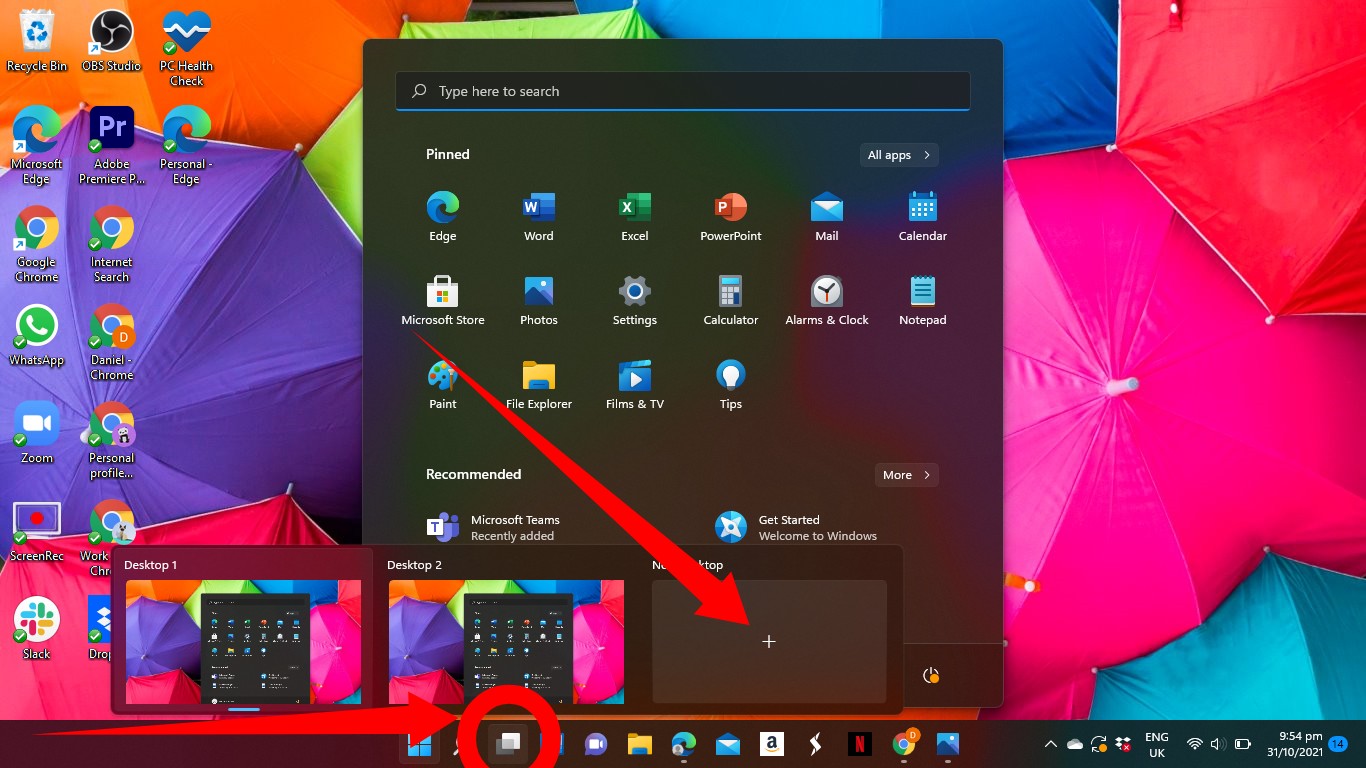
Task: Click the Start menu search box
Action: [x=683, y=91]
